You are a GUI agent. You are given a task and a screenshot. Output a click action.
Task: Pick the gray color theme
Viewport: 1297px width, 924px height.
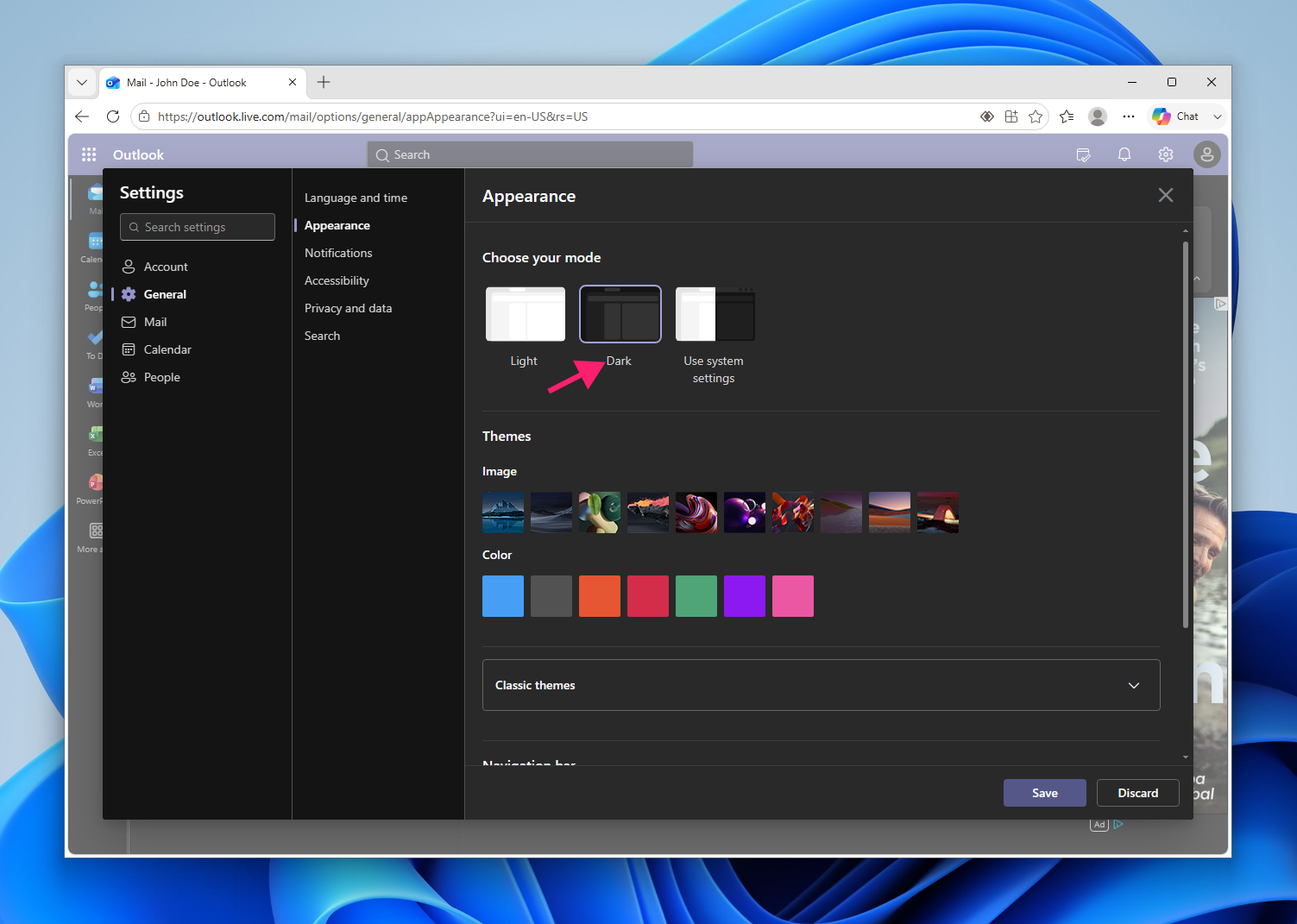(551, 596)
